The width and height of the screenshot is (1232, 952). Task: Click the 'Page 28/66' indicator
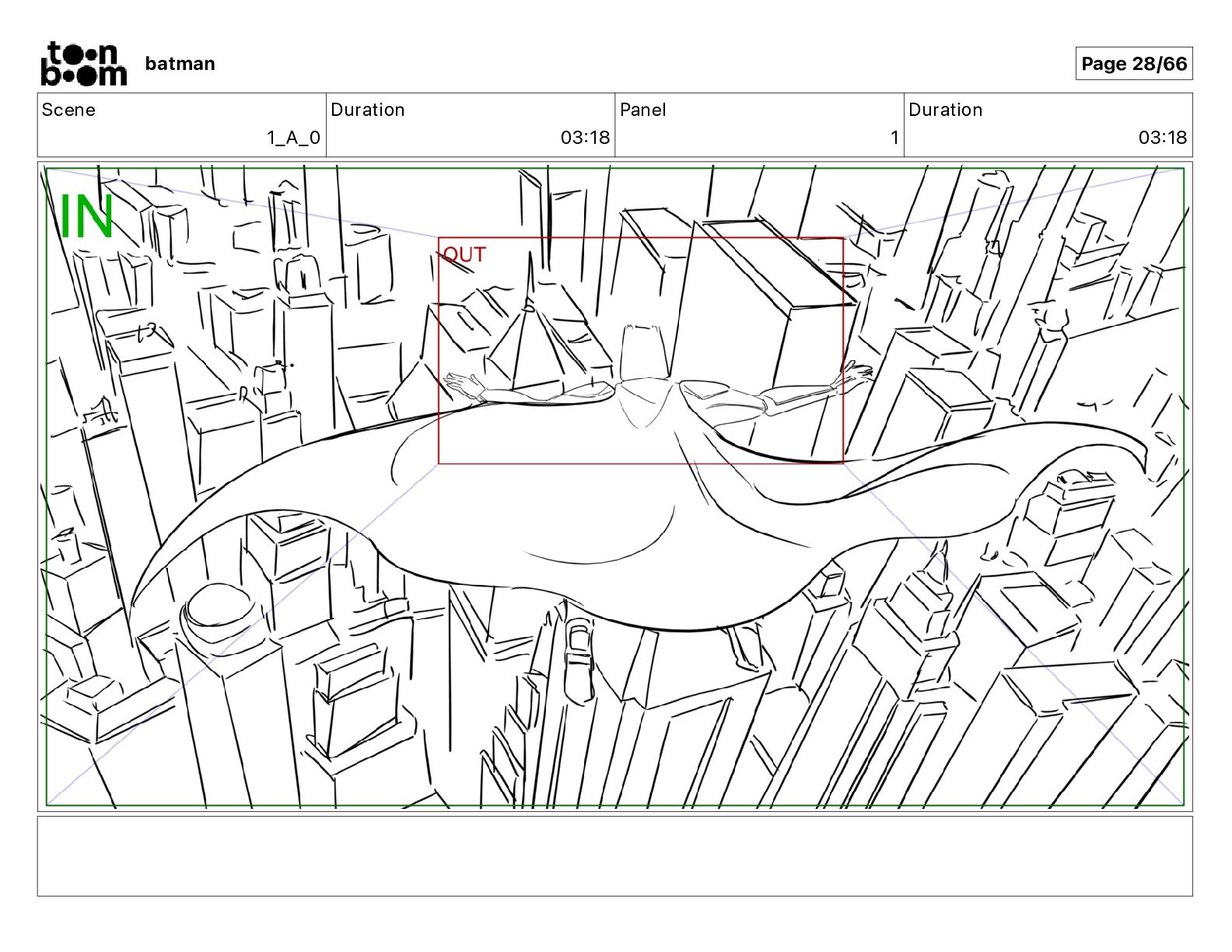1134,64
